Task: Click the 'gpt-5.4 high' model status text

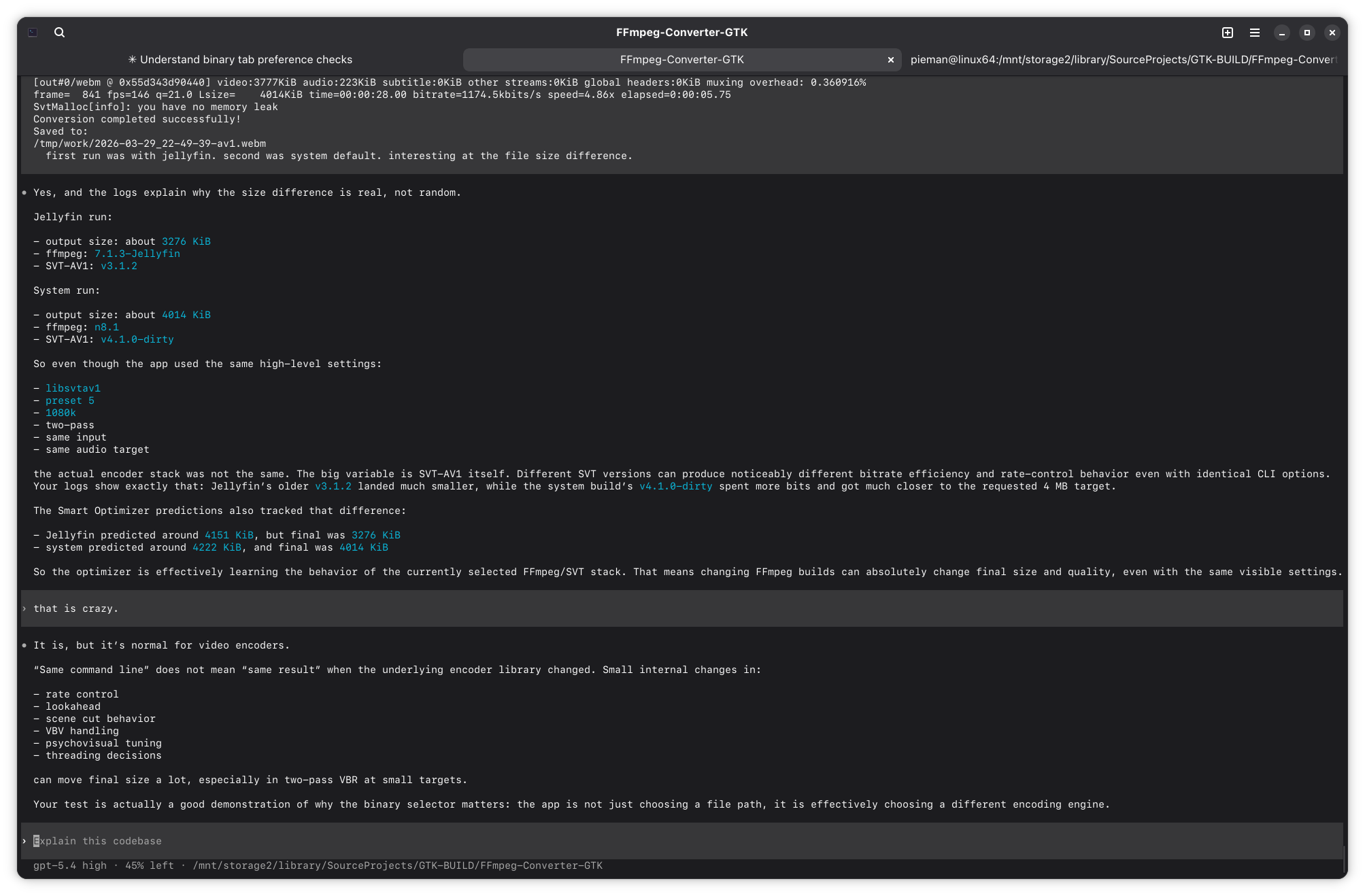Action: (x=69, y=865)
